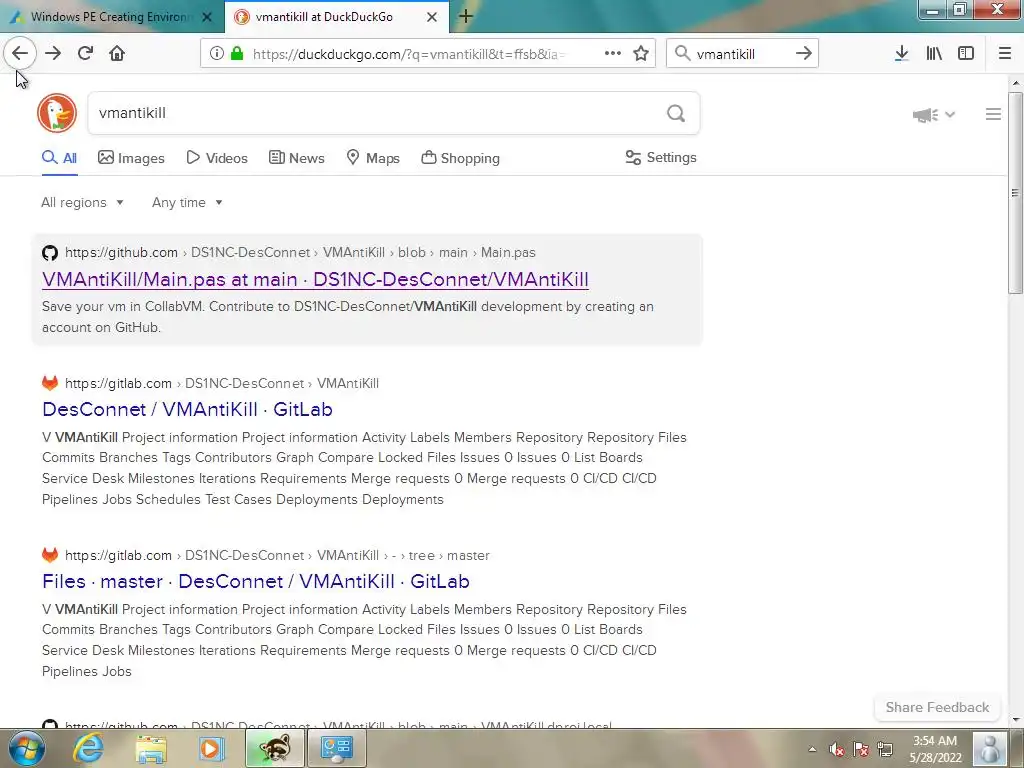
Task: Open the search Settings dropdown
Action: (661, 157)
